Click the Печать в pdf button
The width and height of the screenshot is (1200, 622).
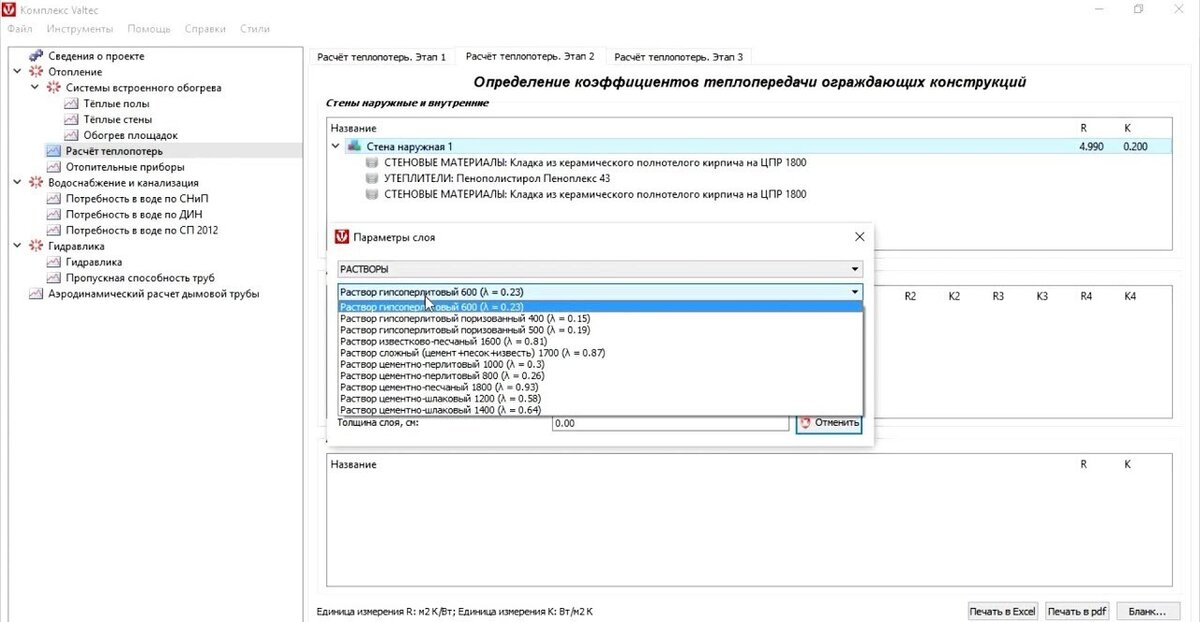click(x=1078, y=611)
